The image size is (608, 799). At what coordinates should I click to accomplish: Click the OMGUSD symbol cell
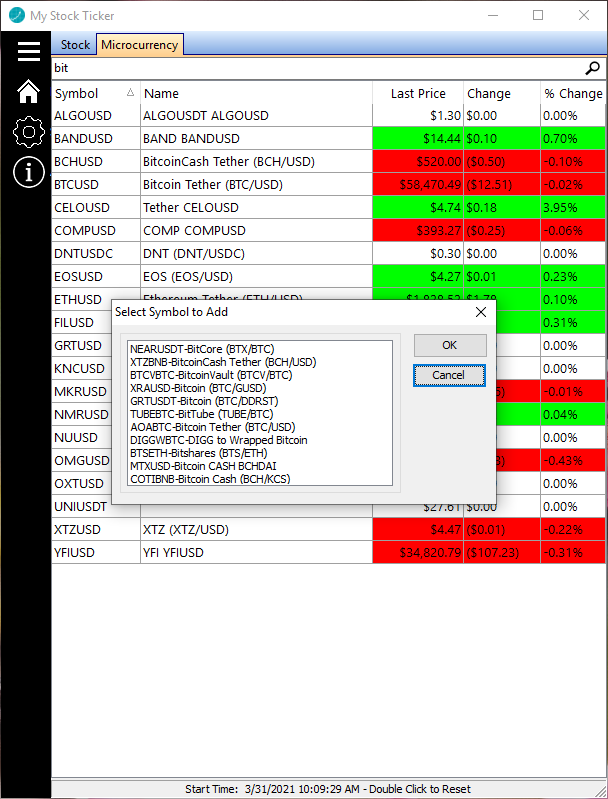pos(82,460)
